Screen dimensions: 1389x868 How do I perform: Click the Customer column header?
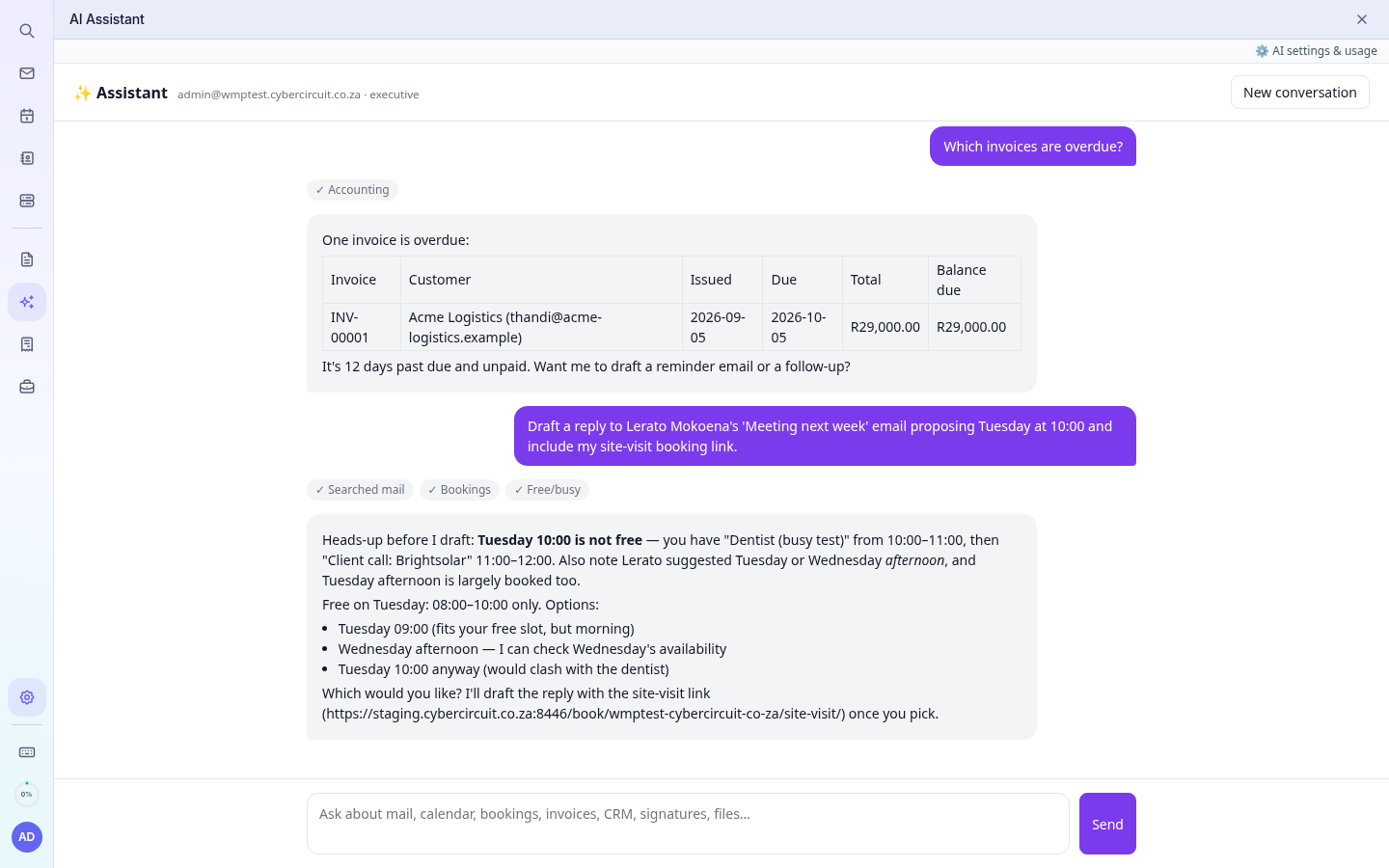click(541, 280)
